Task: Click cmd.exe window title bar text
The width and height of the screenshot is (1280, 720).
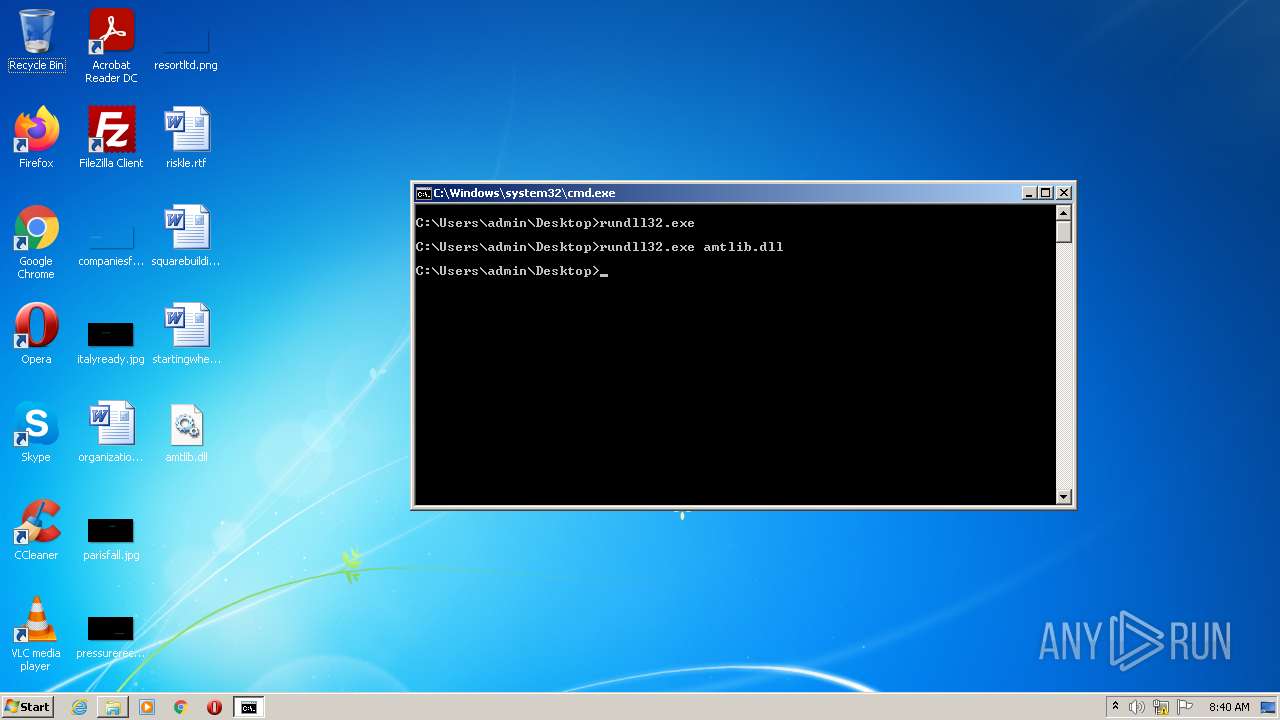Action: coord(524,193)
